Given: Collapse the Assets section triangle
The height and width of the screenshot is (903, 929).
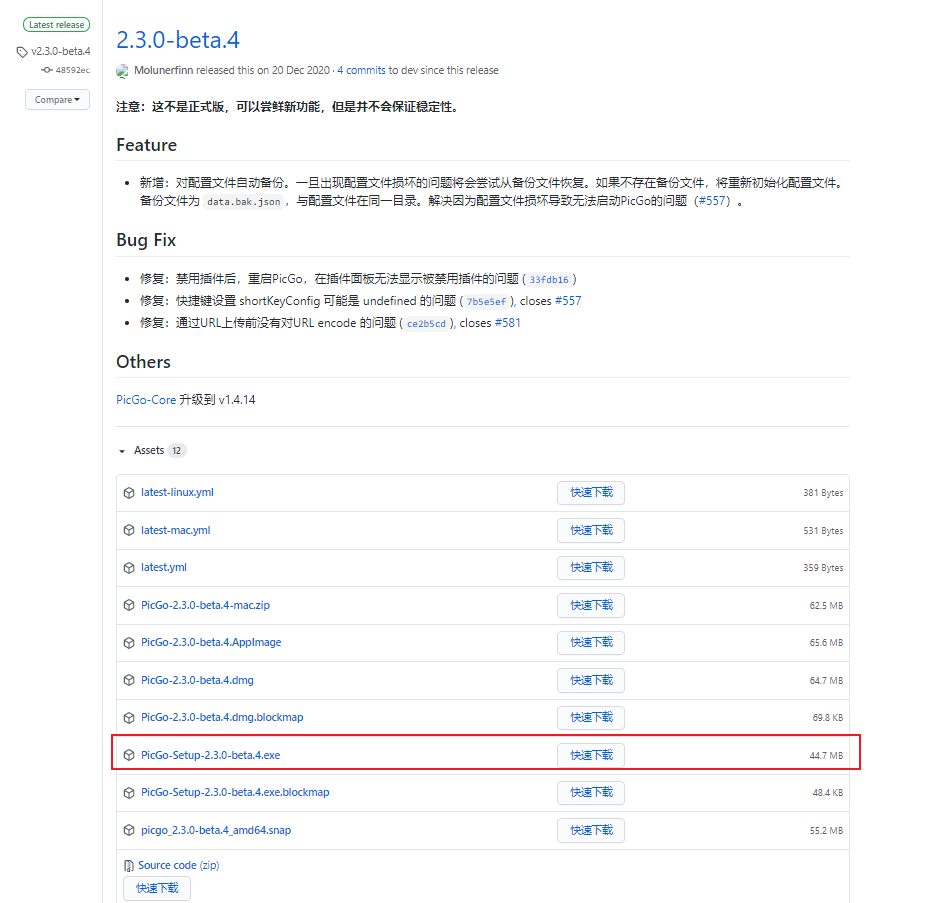Looking at the screenshot, I should pyautogui.click(x=122, y=452).
